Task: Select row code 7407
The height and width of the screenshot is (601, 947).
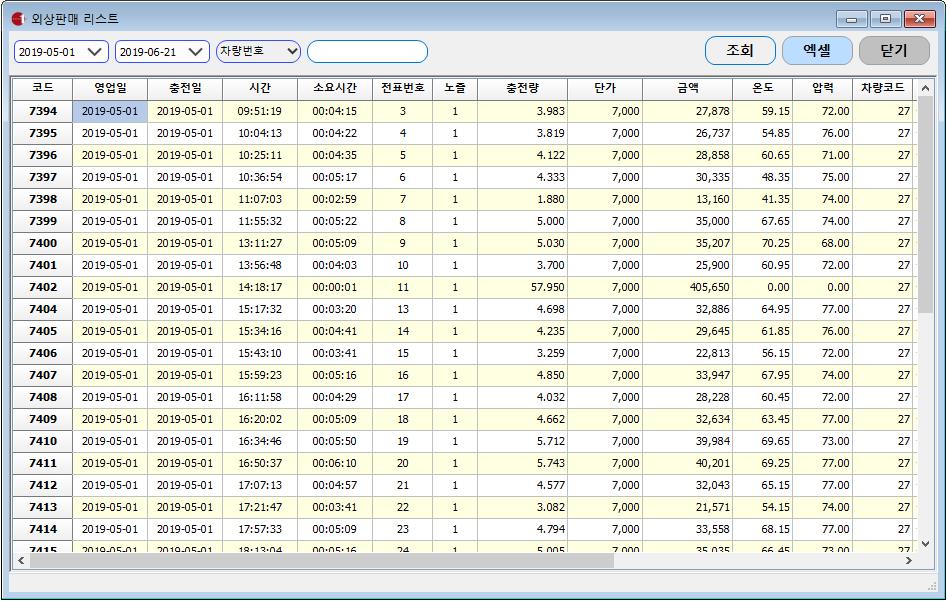Action: (x=43, y=375)
